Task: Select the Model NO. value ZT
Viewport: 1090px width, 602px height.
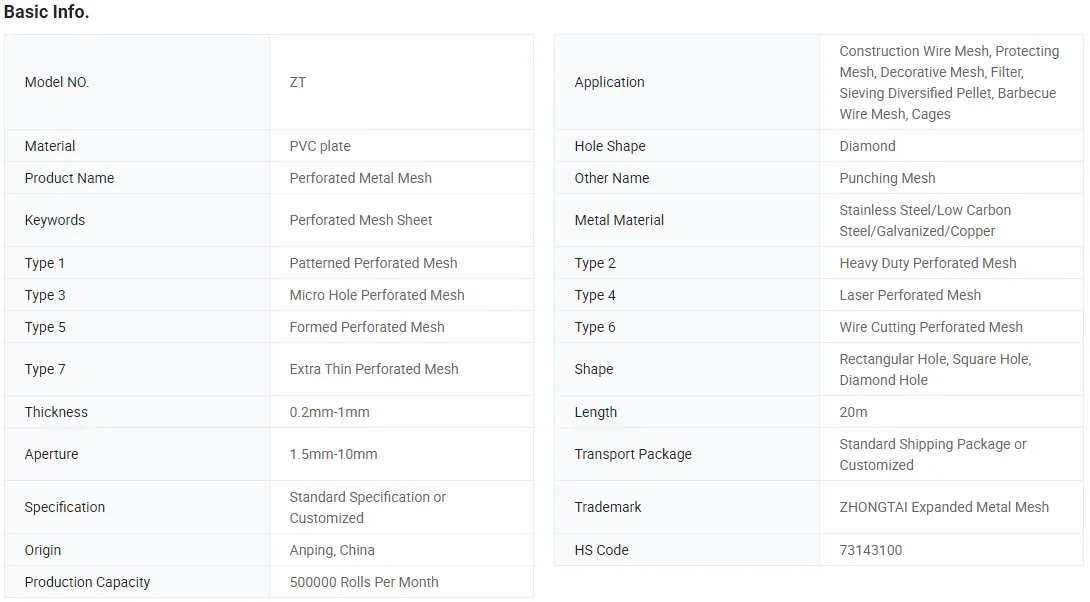Action: (298, 82)
